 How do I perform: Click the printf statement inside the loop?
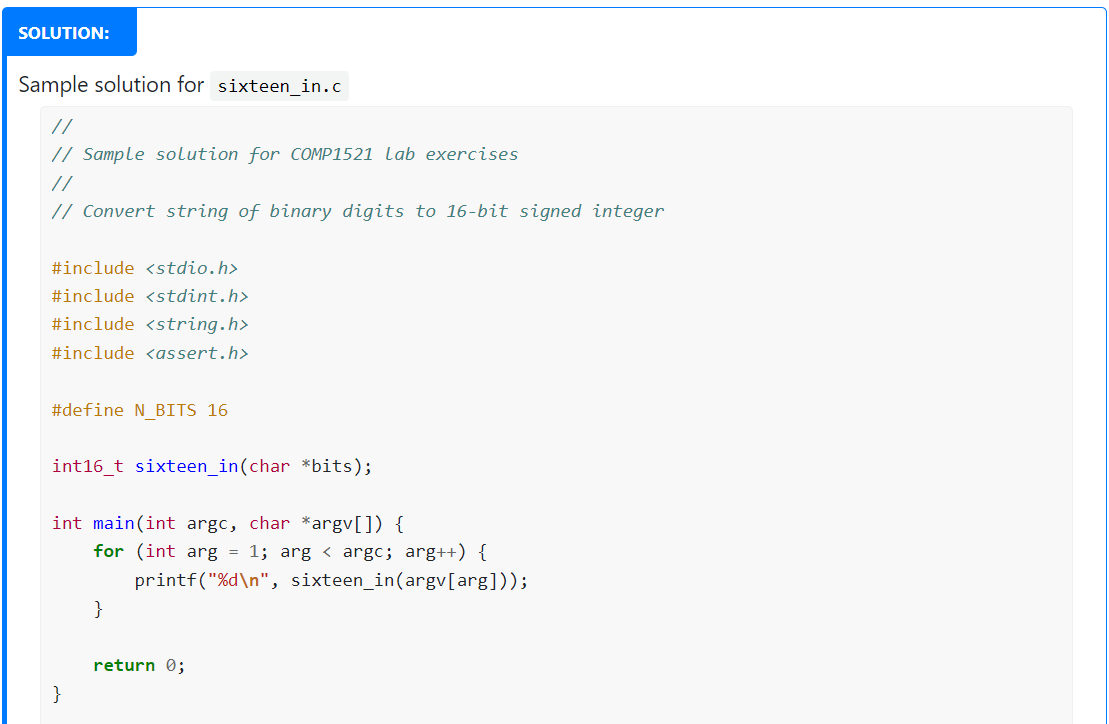(330, 580)
